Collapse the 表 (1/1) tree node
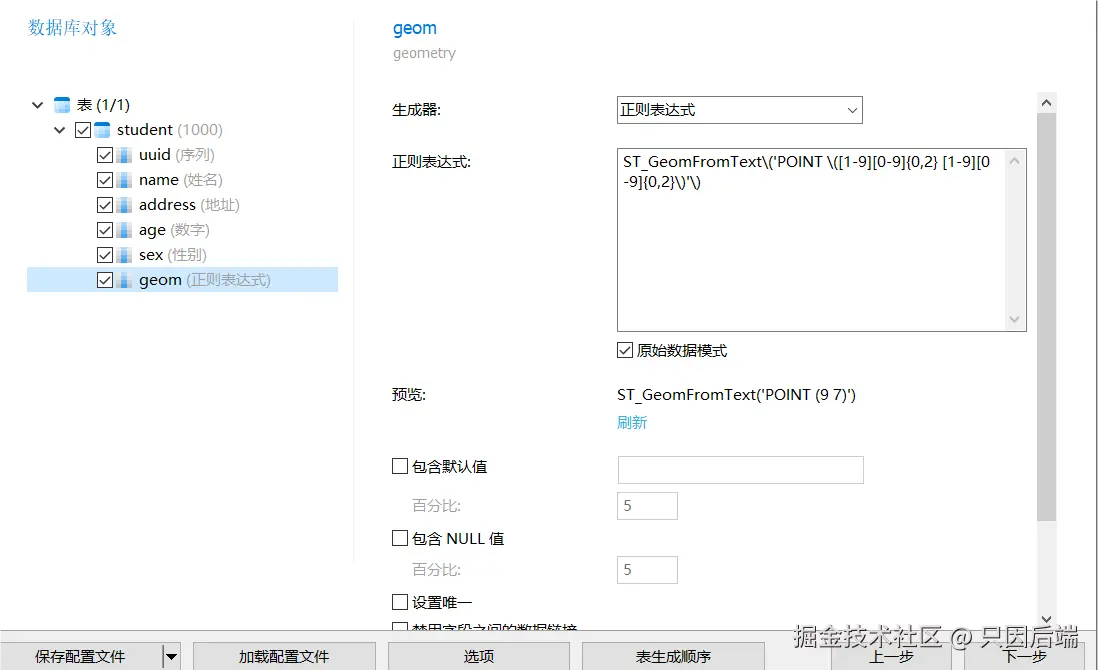This screenshot has width=1098, height=670. click(37, 104)
